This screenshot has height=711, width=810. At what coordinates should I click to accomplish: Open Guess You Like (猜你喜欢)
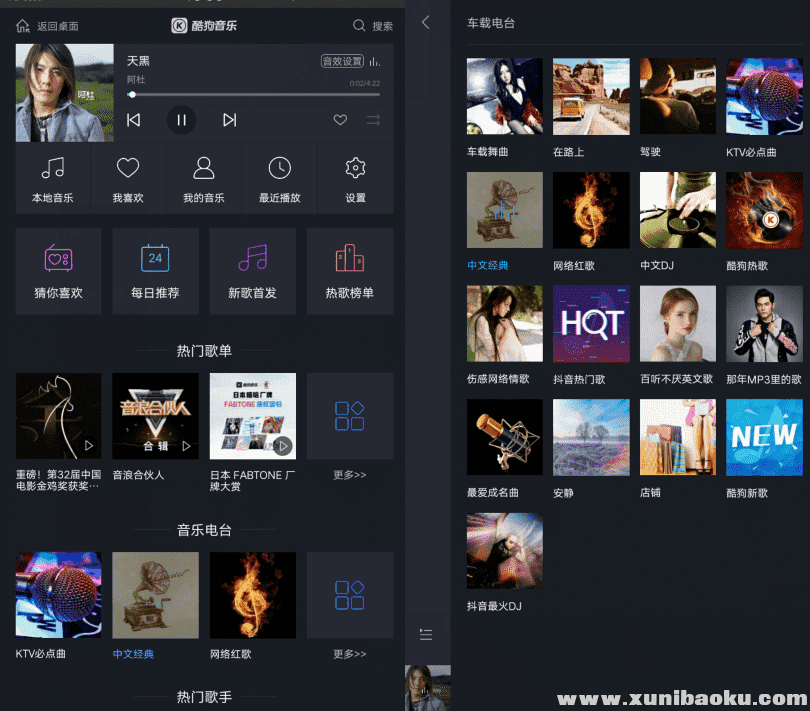[58, 271]
